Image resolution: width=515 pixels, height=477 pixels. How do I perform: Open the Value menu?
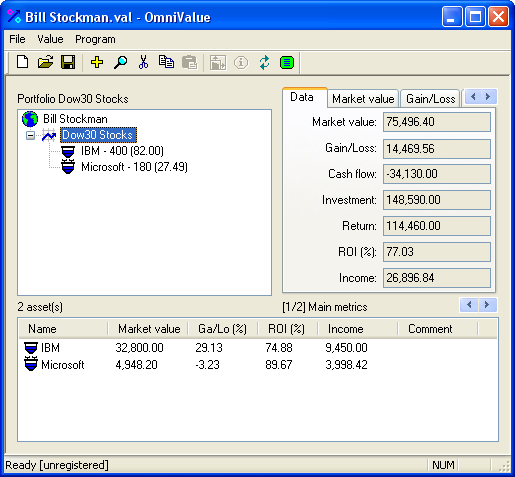50,39
